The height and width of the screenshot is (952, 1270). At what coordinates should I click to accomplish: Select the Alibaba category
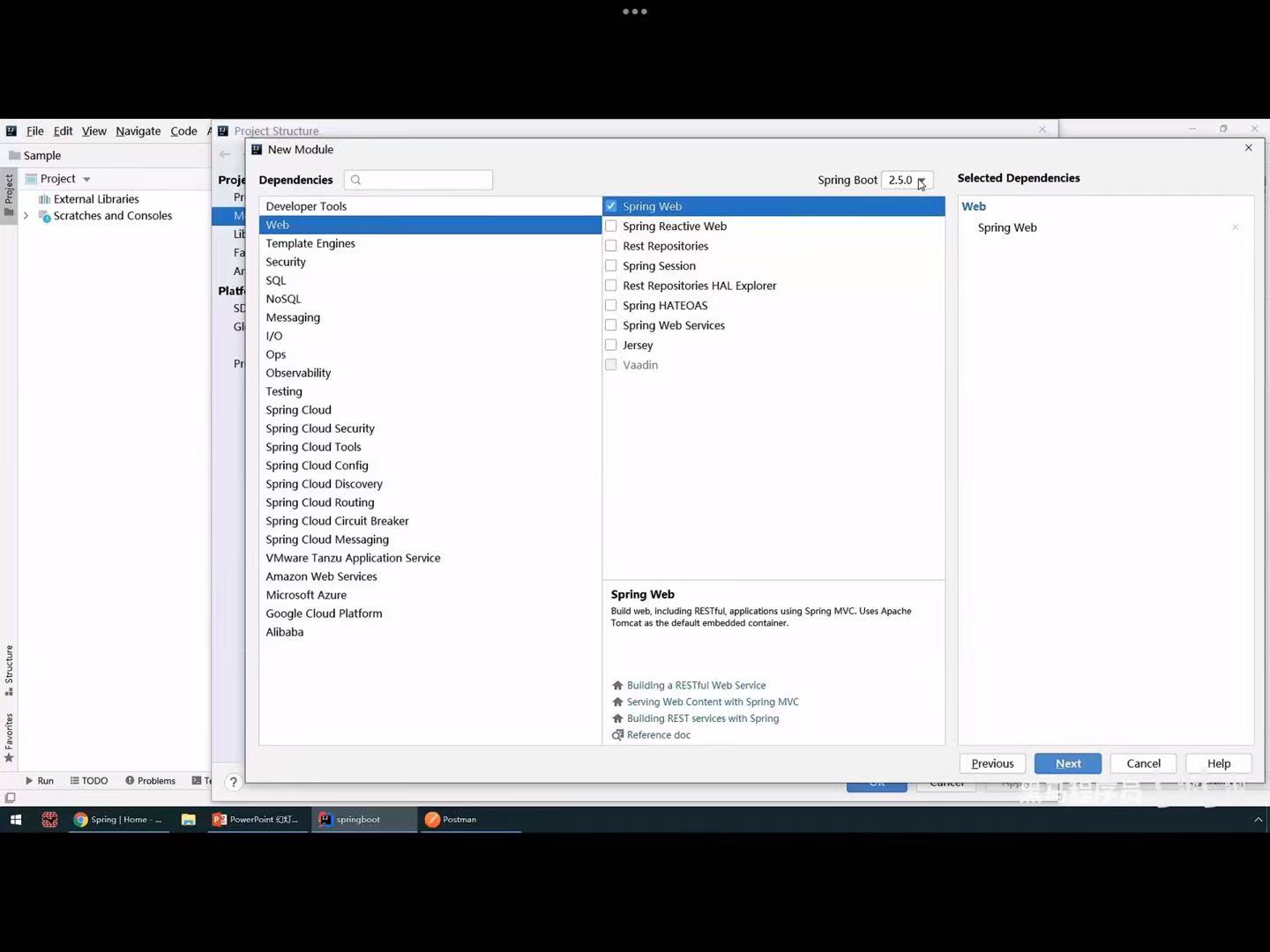(x=430, y=632)
